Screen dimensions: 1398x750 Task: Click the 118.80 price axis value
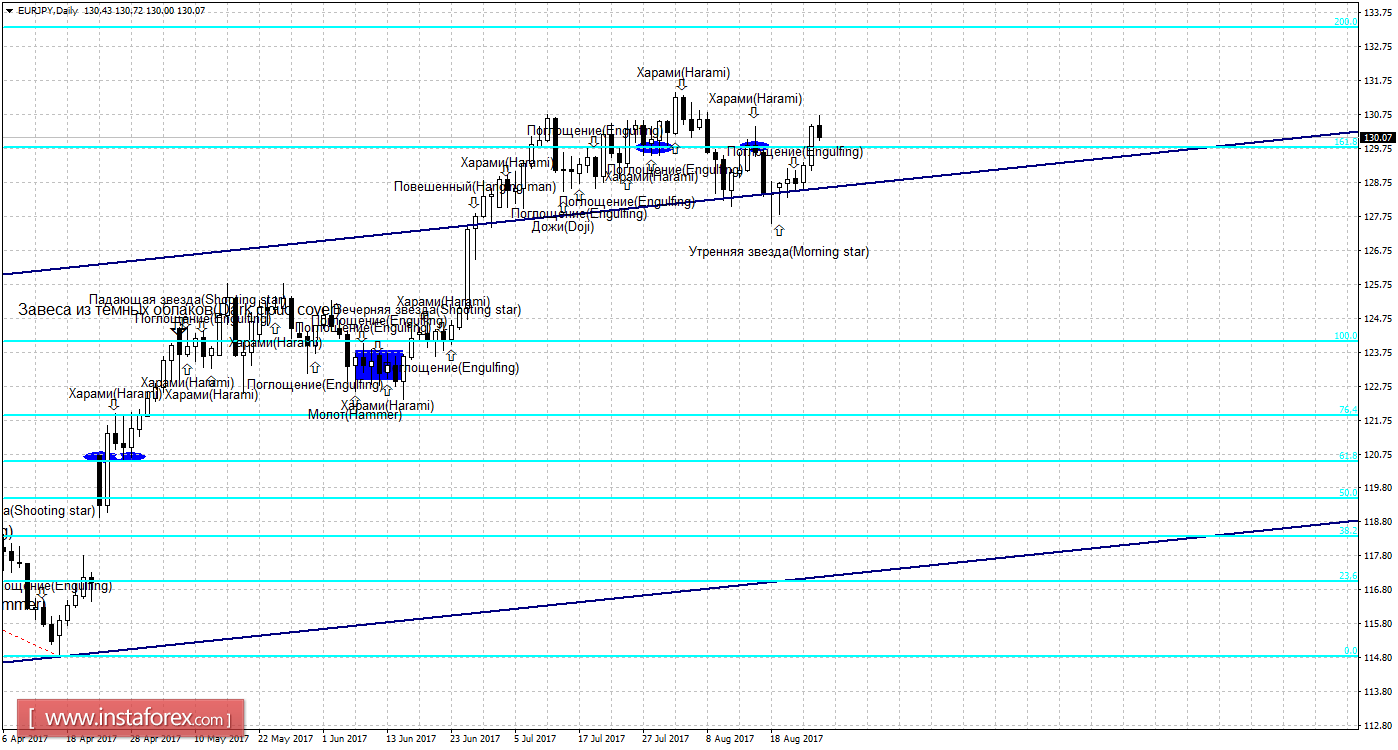tap(1378, 522)
